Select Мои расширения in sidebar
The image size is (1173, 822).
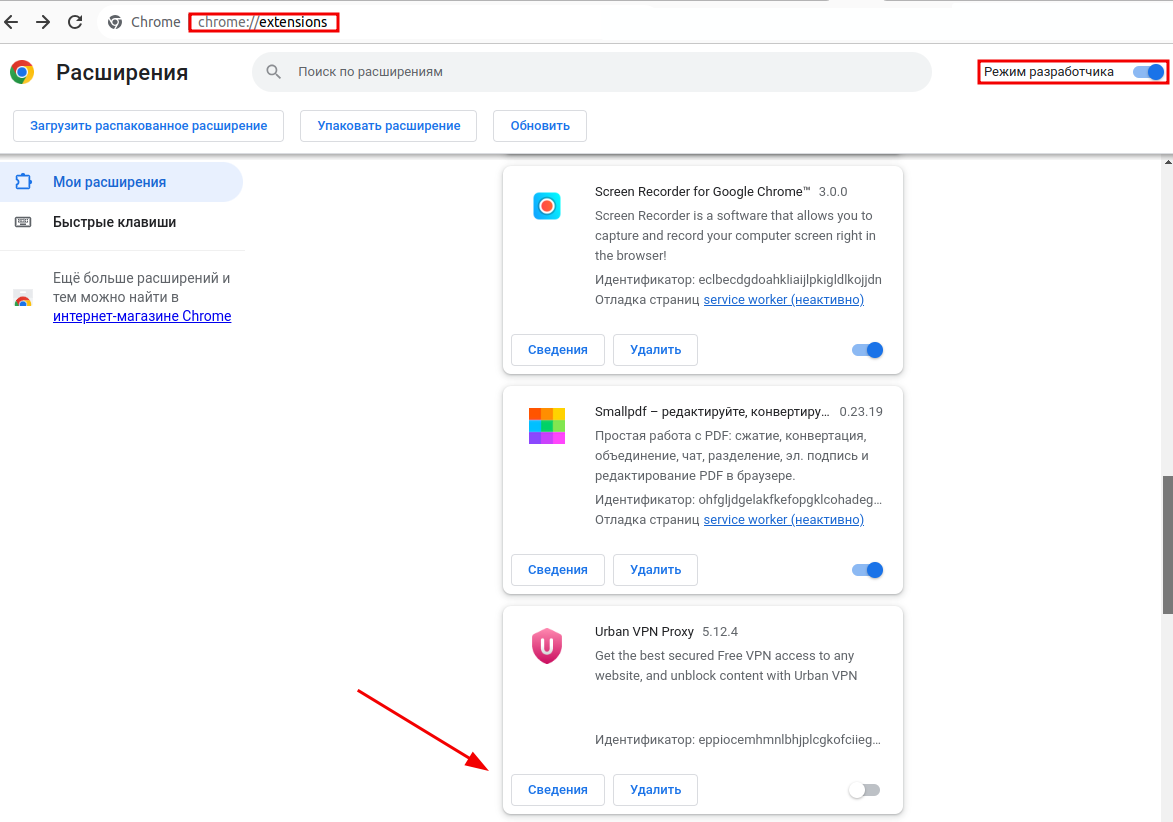[x=121, y=182]
